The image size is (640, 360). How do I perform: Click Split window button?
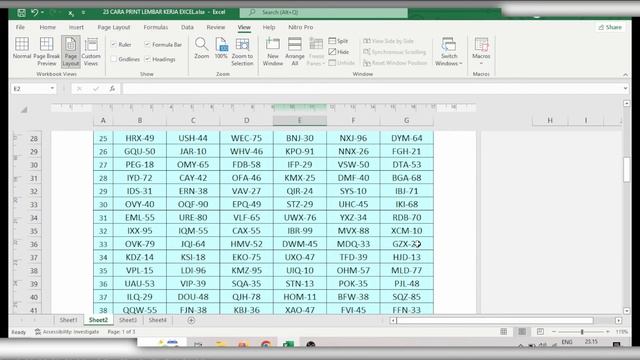(x=338, y=41)
